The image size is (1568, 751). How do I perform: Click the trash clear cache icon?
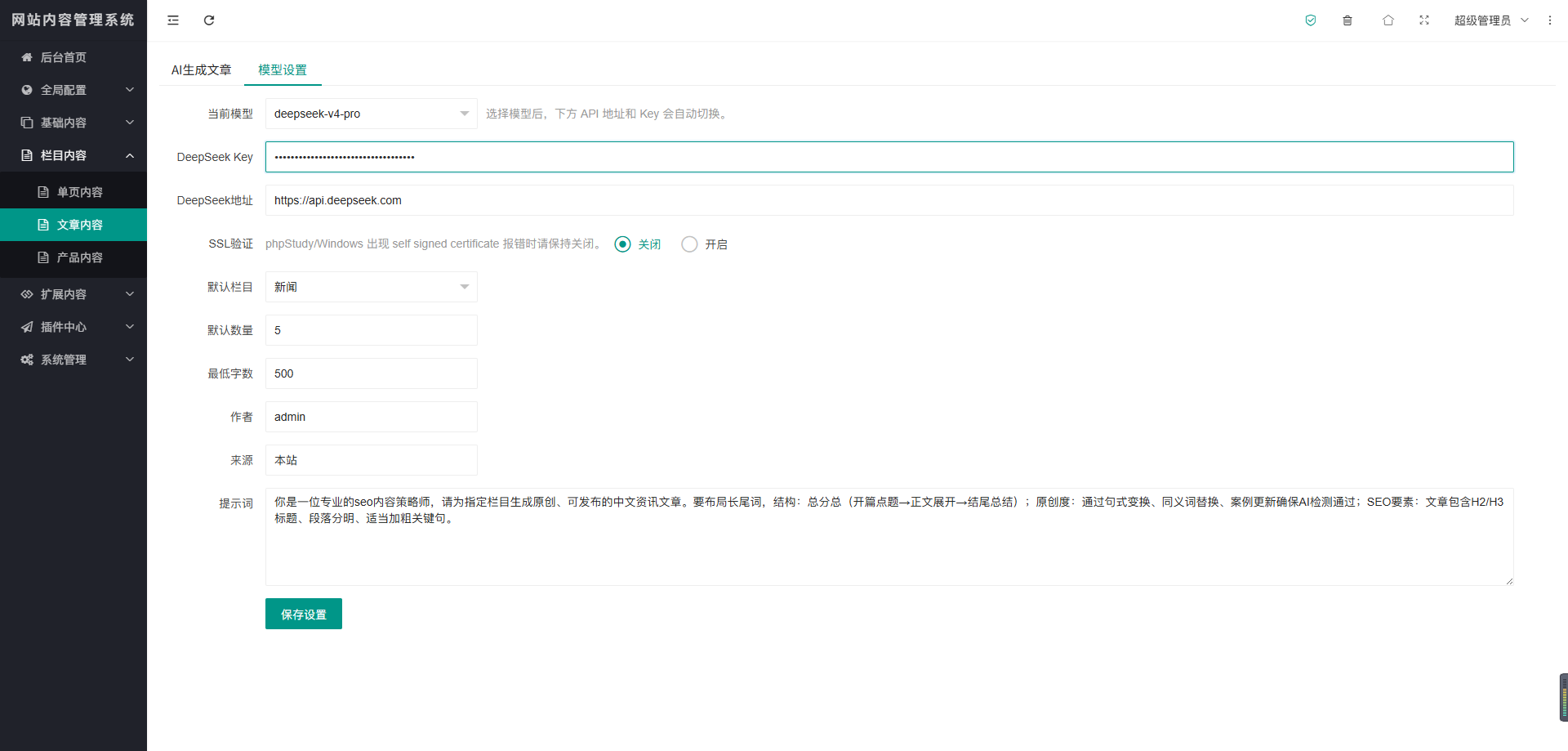(x=1347, y=20)
